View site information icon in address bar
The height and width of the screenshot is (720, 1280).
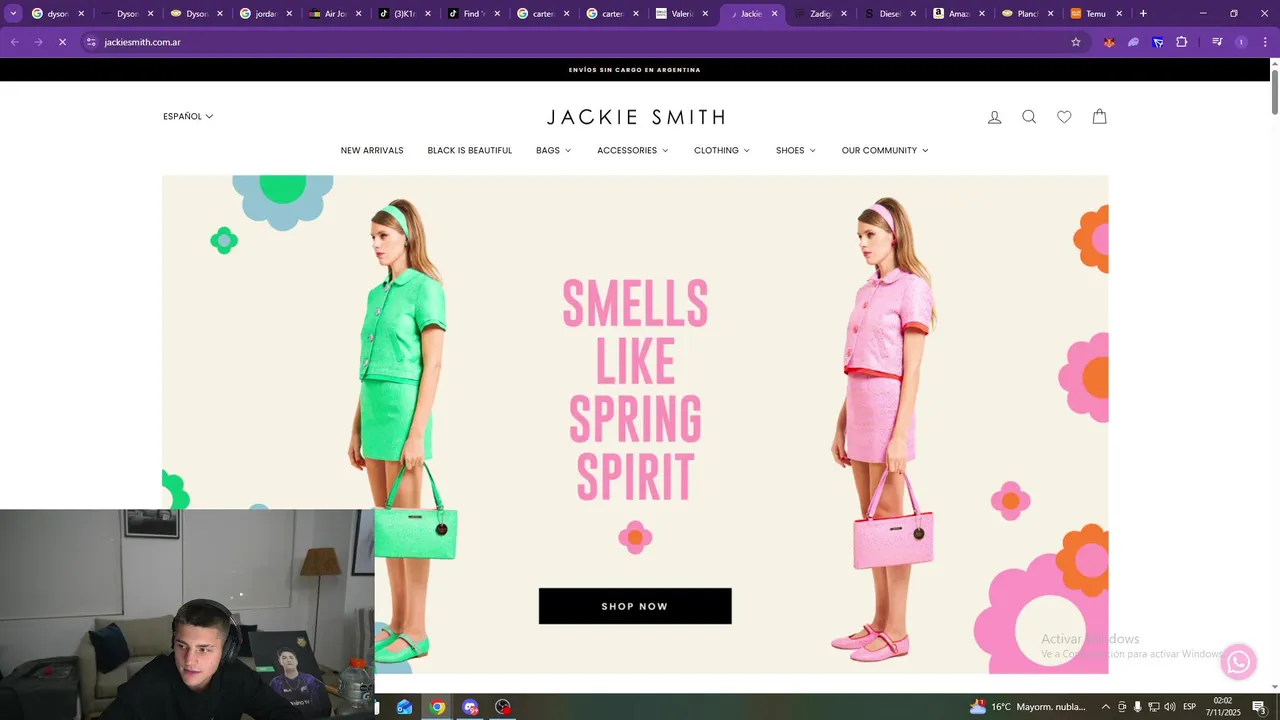[91, 42]
